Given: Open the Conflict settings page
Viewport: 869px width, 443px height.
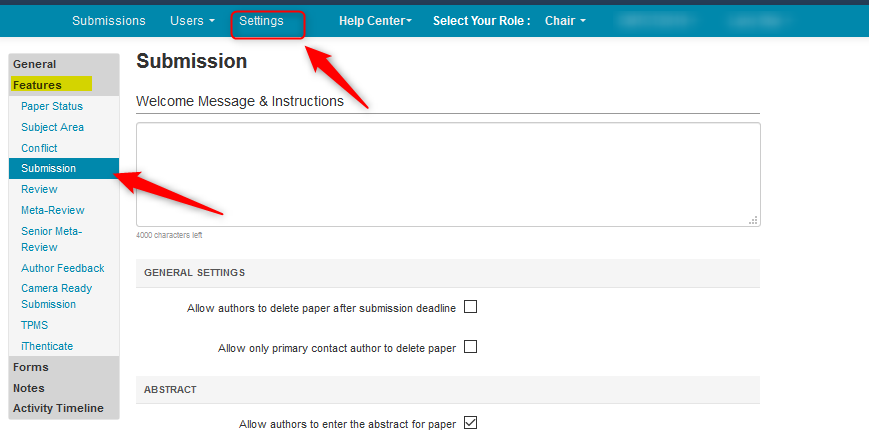Looking at the screenshot, I should pyautogui.click(x=39, y=148).
